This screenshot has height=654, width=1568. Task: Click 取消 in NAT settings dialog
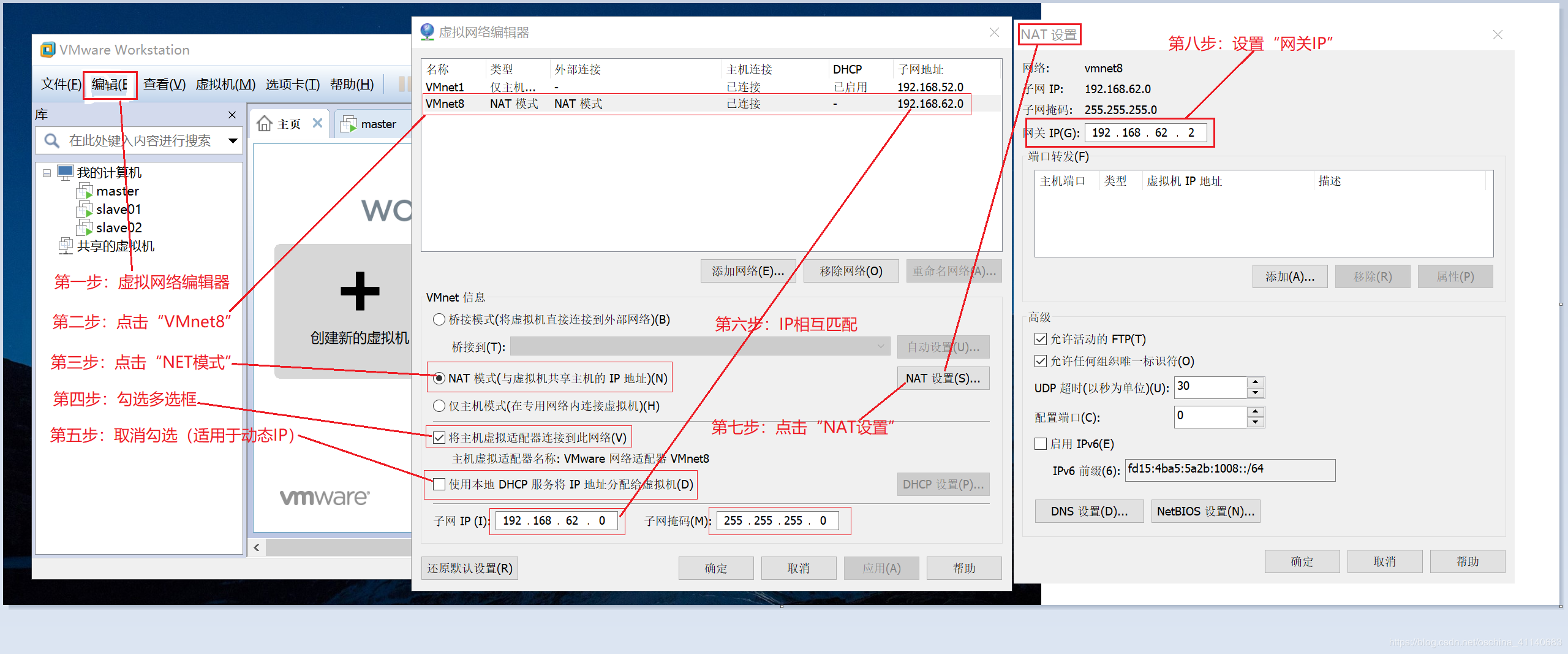click(x=1384, y=561)
